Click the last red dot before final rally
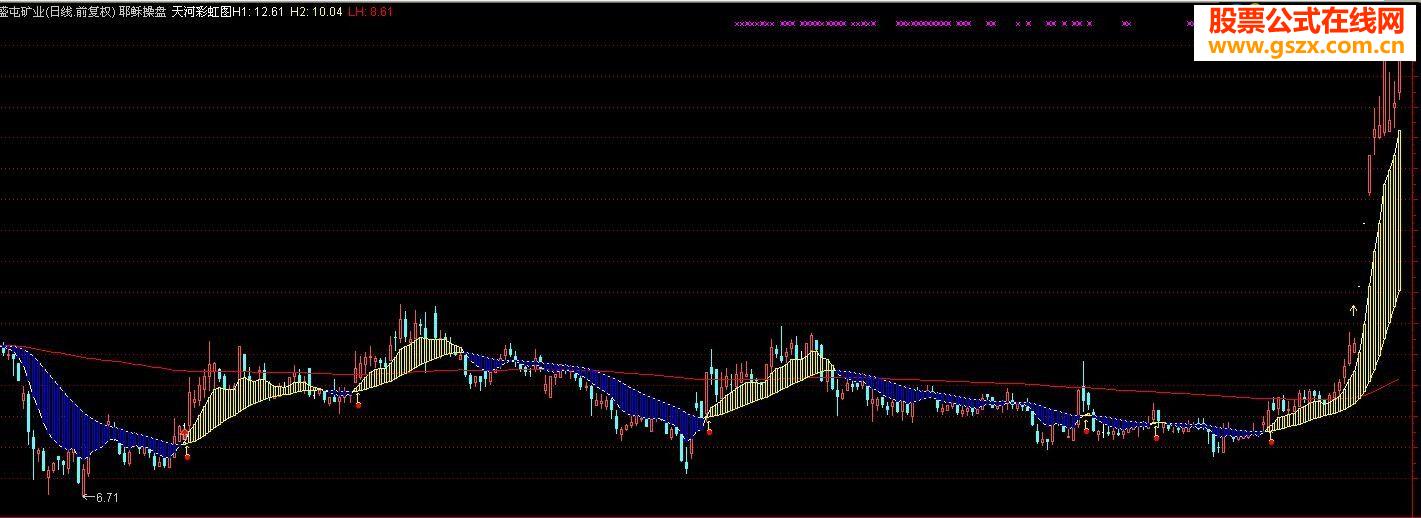 click(1272, 441)
